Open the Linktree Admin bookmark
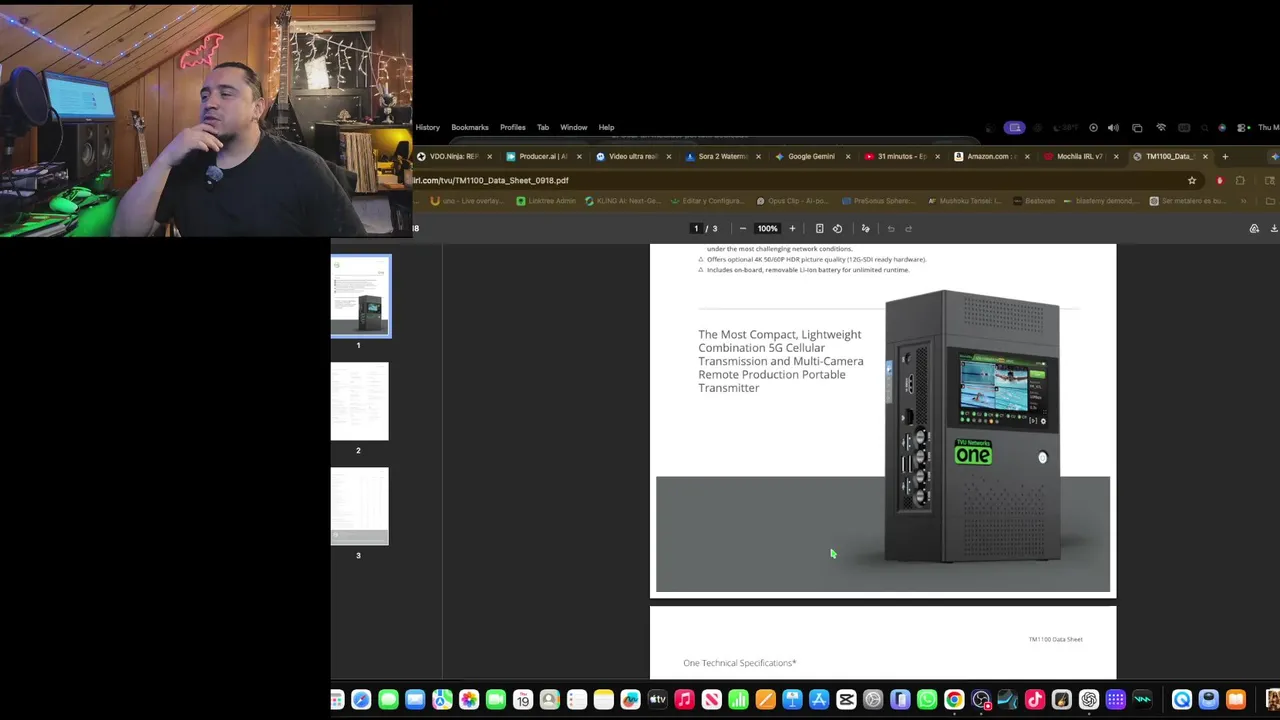Image resolution: width=1280 pixels, height=720 pixels. (546, 201)
